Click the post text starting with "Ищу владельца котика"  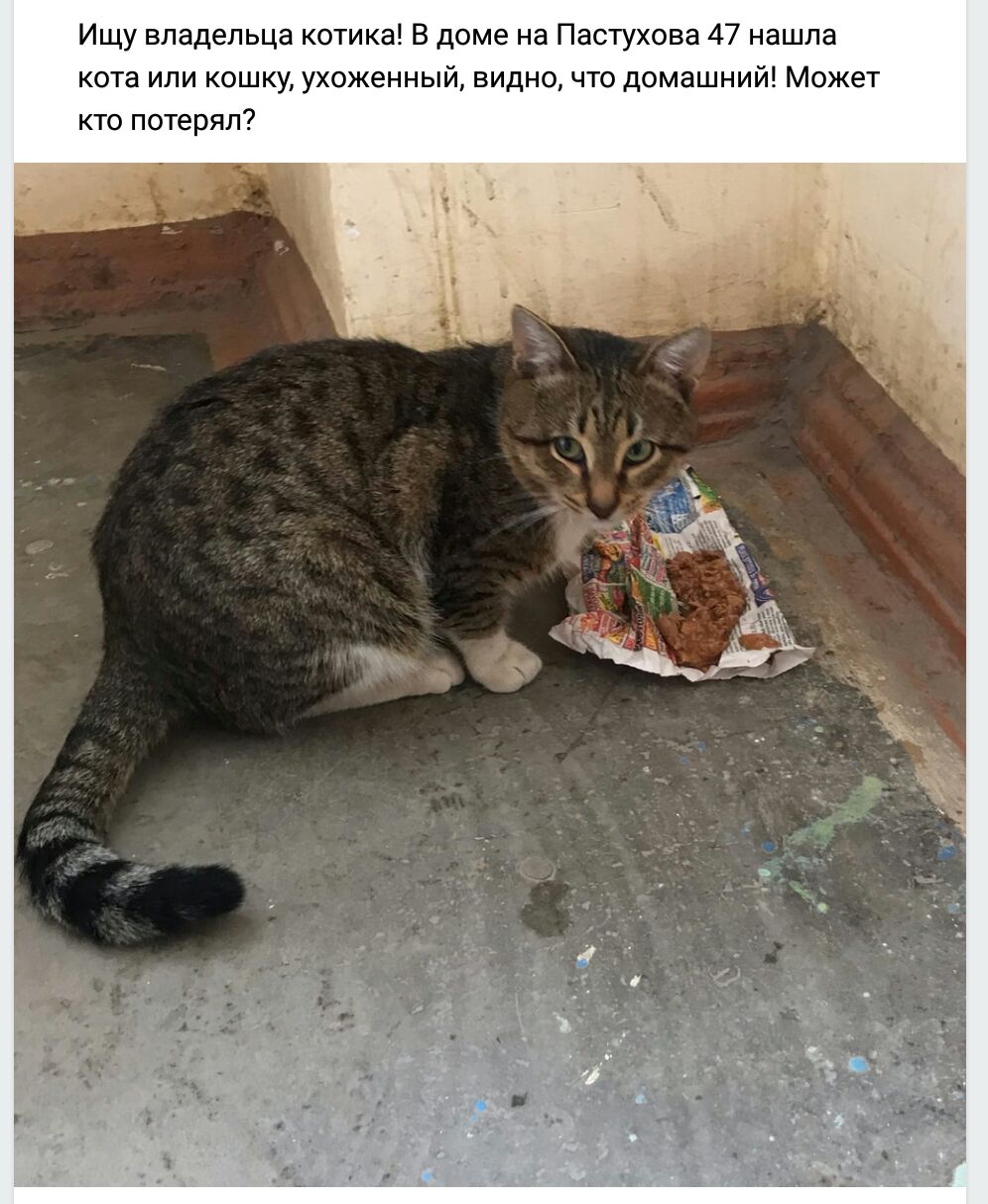[x=479, y=78]
